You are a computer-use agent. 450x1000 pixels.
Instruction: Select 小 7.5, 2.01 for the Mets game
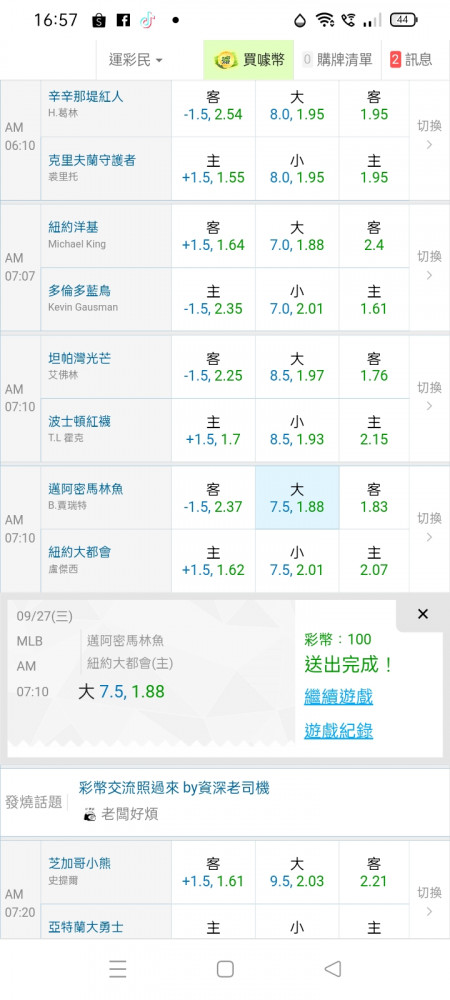click(x=297, y=561)
